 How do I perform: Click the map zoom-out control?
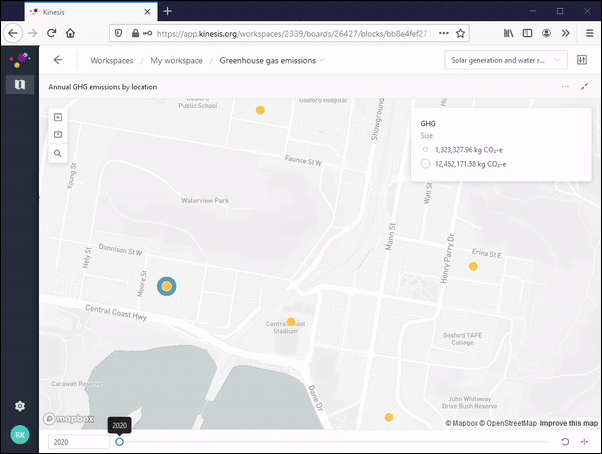(58, 134)
